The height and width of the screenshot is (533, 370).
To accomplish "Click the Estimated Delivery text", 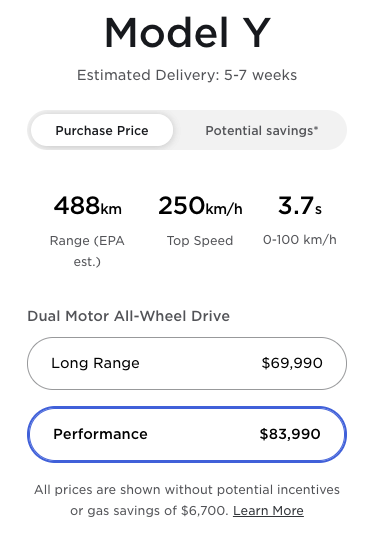I will point(187,75).
